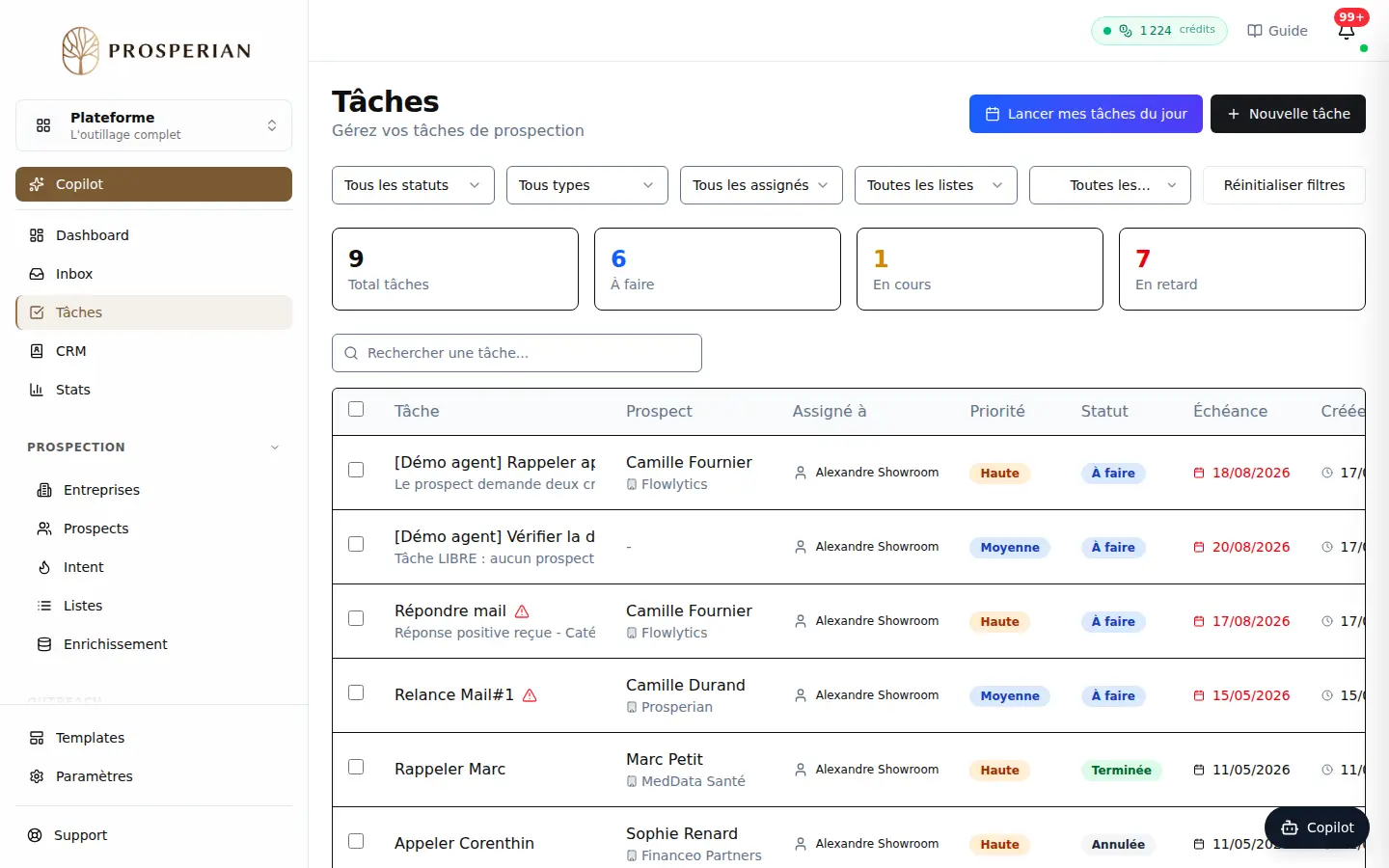Click 'Lancer mes tâches du jour' button
1389x868 pixels.
tap(1086, 114)
